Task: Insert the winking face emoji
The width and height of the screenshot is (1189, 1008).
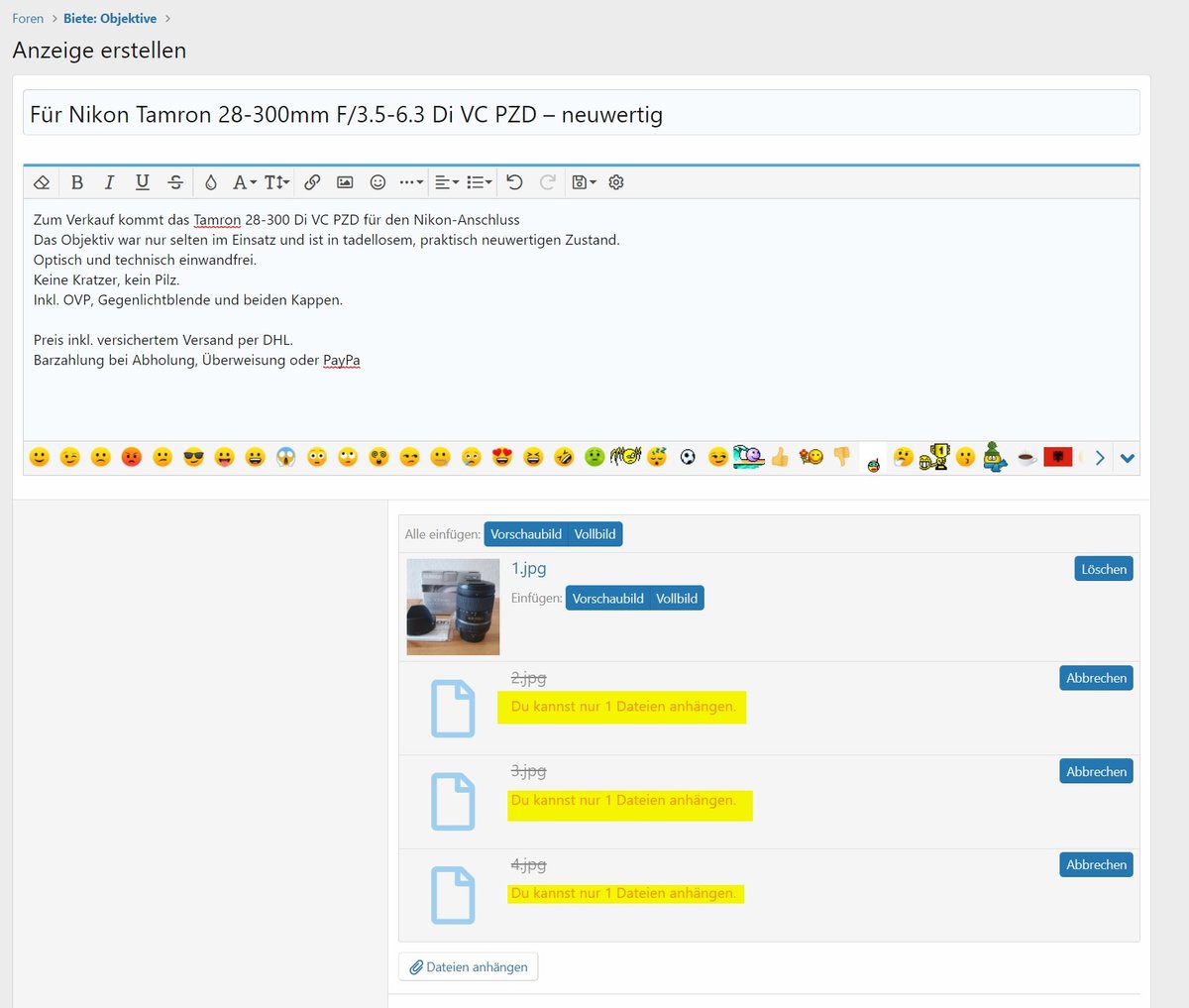Action: pyautogui.click(x=70, y=457)
